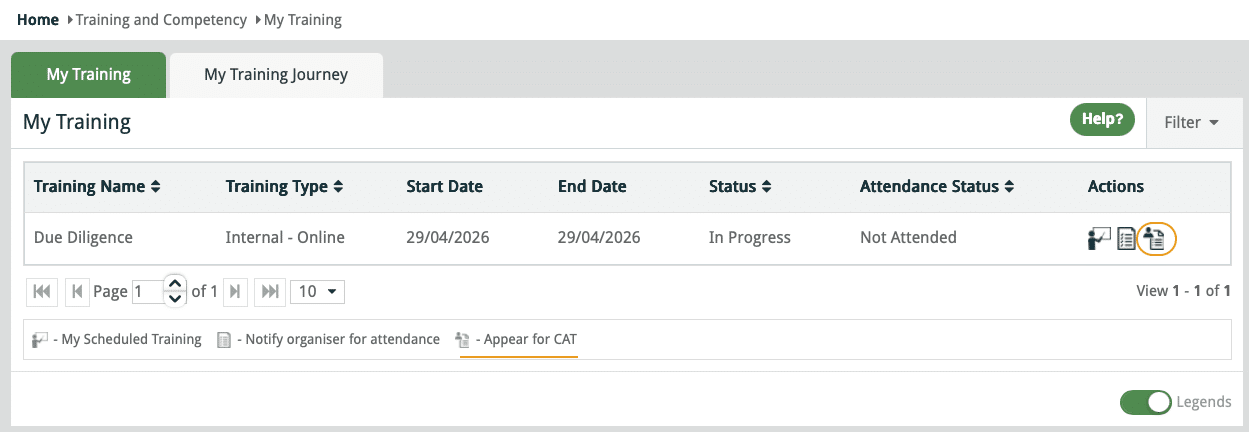Go to first page pagination icon

pyautogui.click(x=42, y=291)
